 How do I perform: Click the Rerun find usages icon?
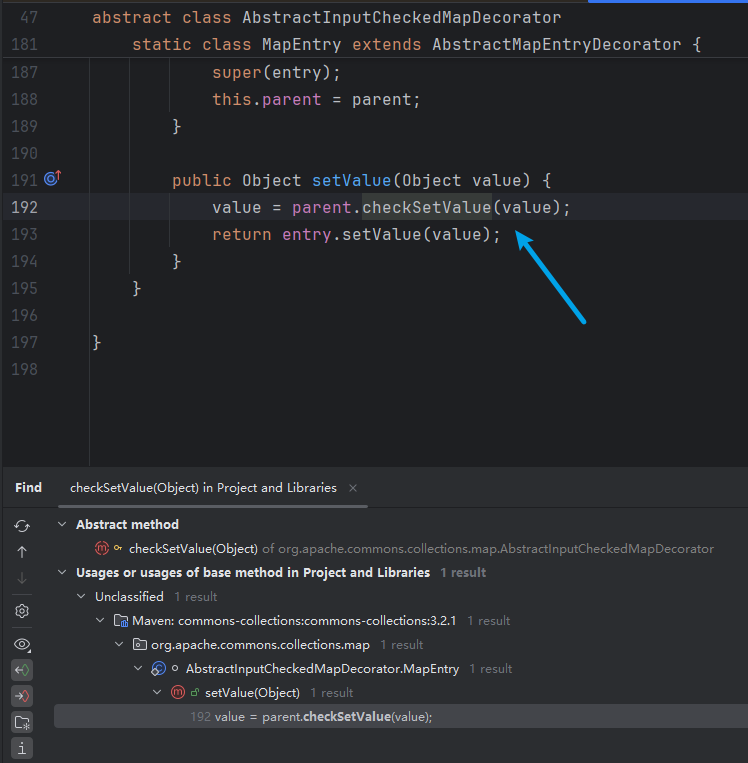coord(22,526)
